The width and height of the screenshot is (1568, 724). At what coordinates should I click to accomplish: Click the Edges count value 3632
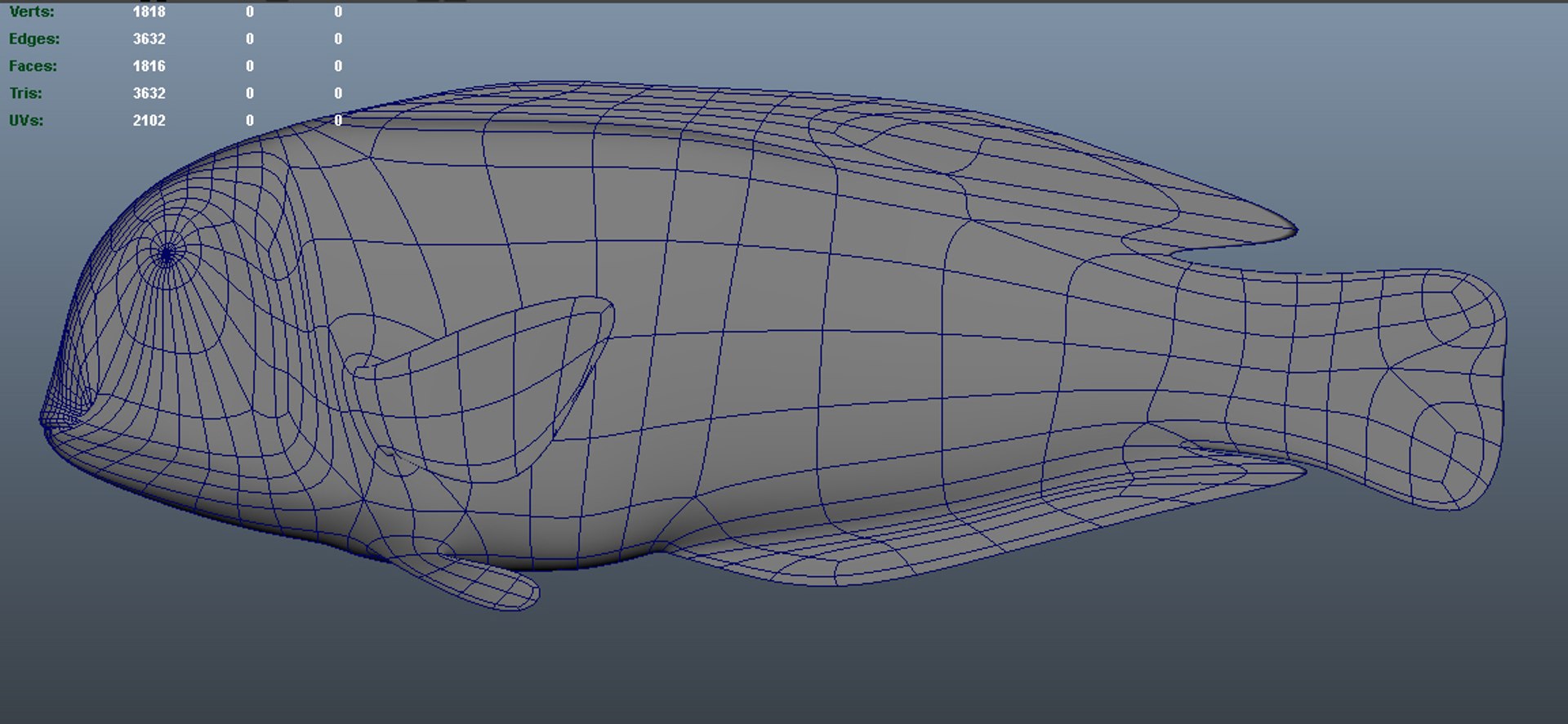pyautogui.click(x=149, y=38)
